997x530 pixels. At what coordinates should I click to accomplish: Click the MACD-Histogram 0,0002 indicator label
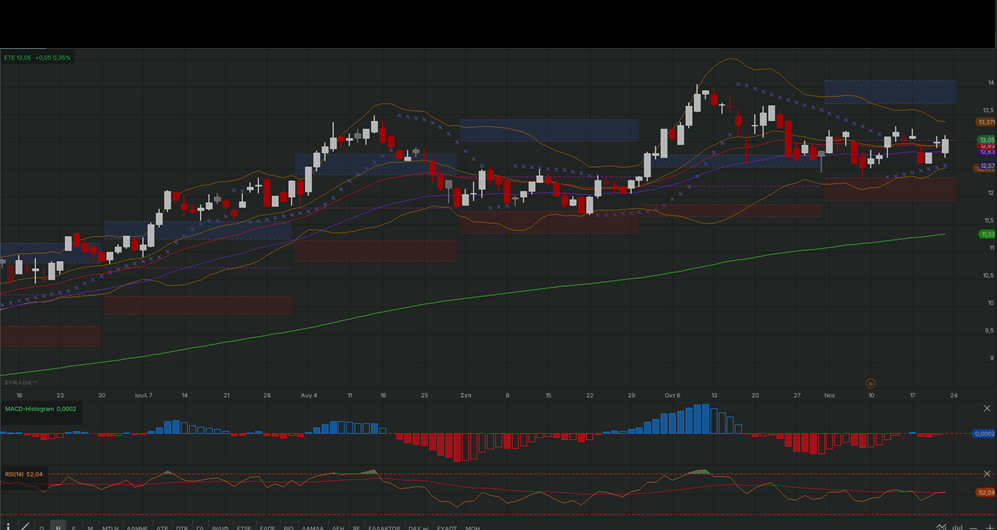pos(41,409)
